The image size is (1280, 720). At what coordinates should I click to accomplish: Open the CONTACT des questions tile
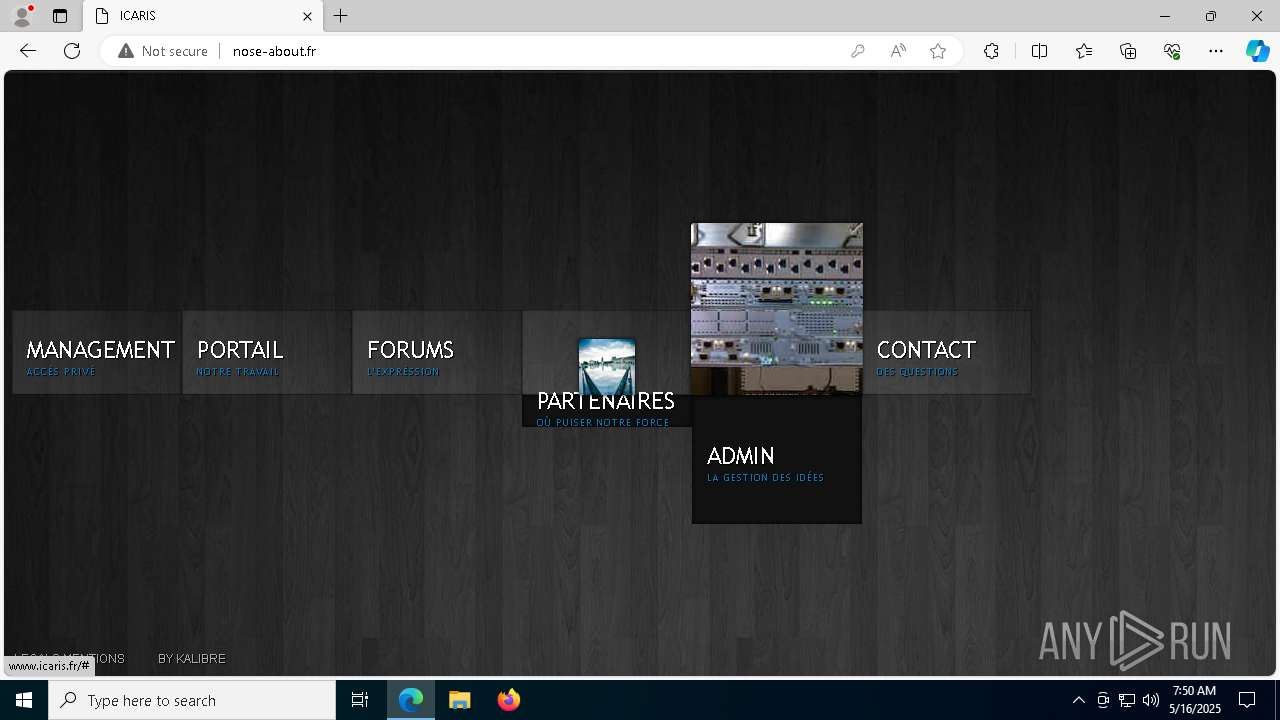coord(947,352)
